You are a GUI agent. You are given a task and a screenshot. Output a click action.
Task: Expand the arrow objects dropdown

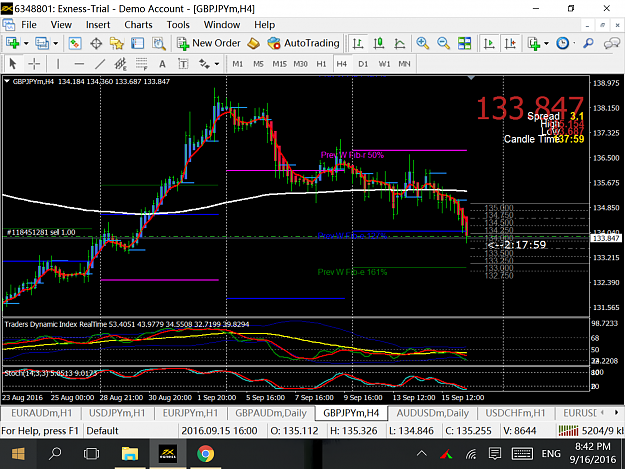[x=217, y=64]
